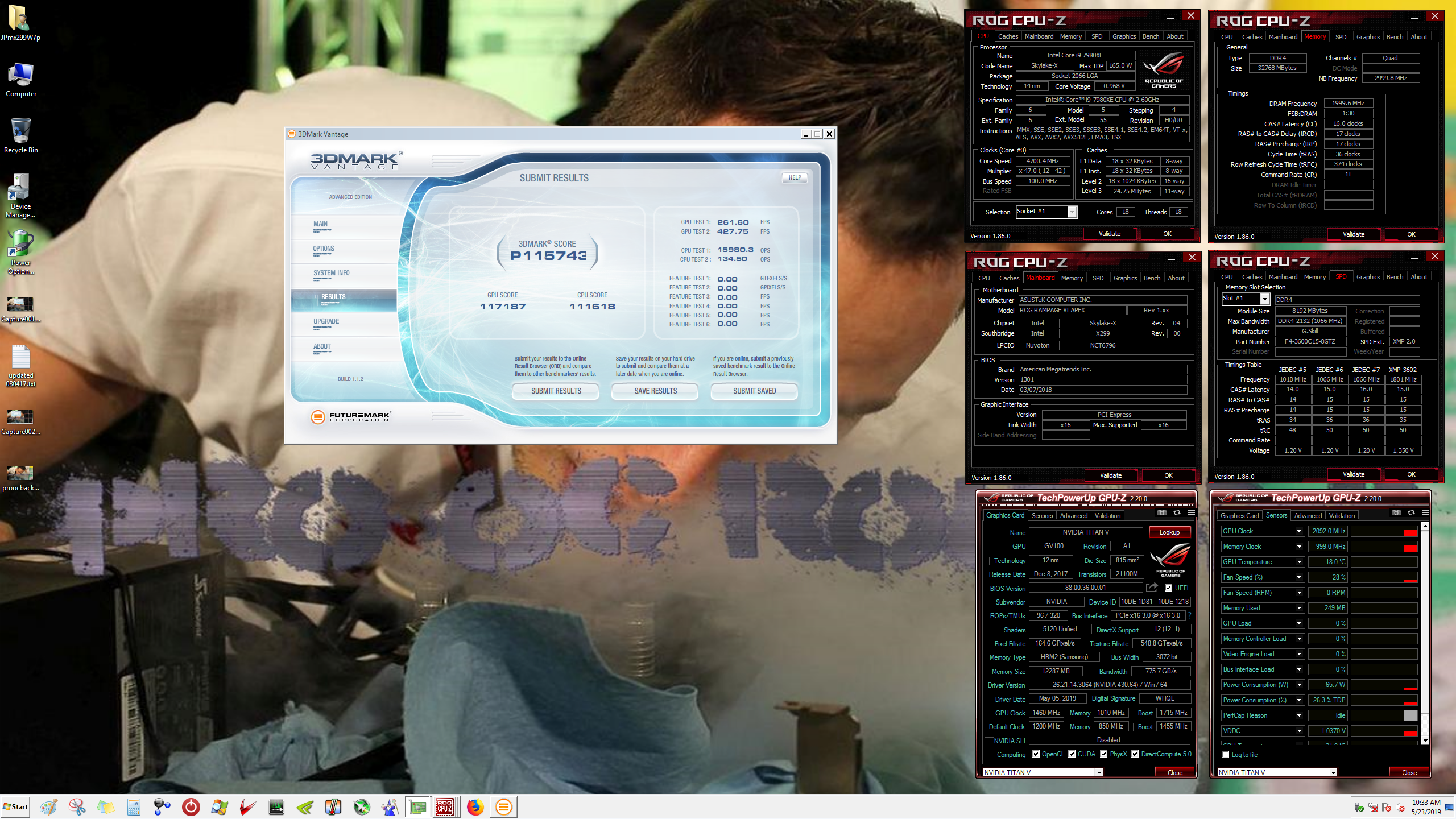
Task: Select the Device Manager desktop shortcut
Action: coord(20,196)
